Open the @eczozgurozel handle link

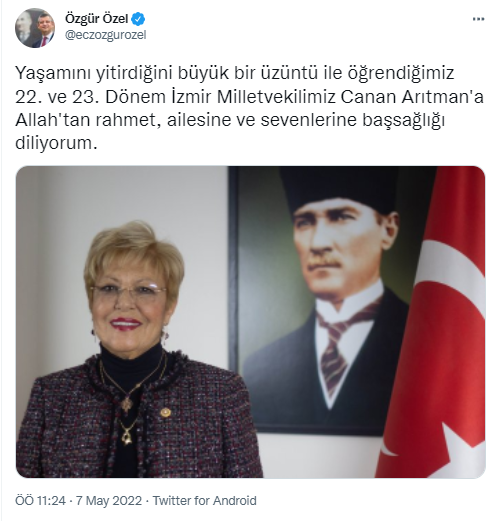tap(105, 35)
